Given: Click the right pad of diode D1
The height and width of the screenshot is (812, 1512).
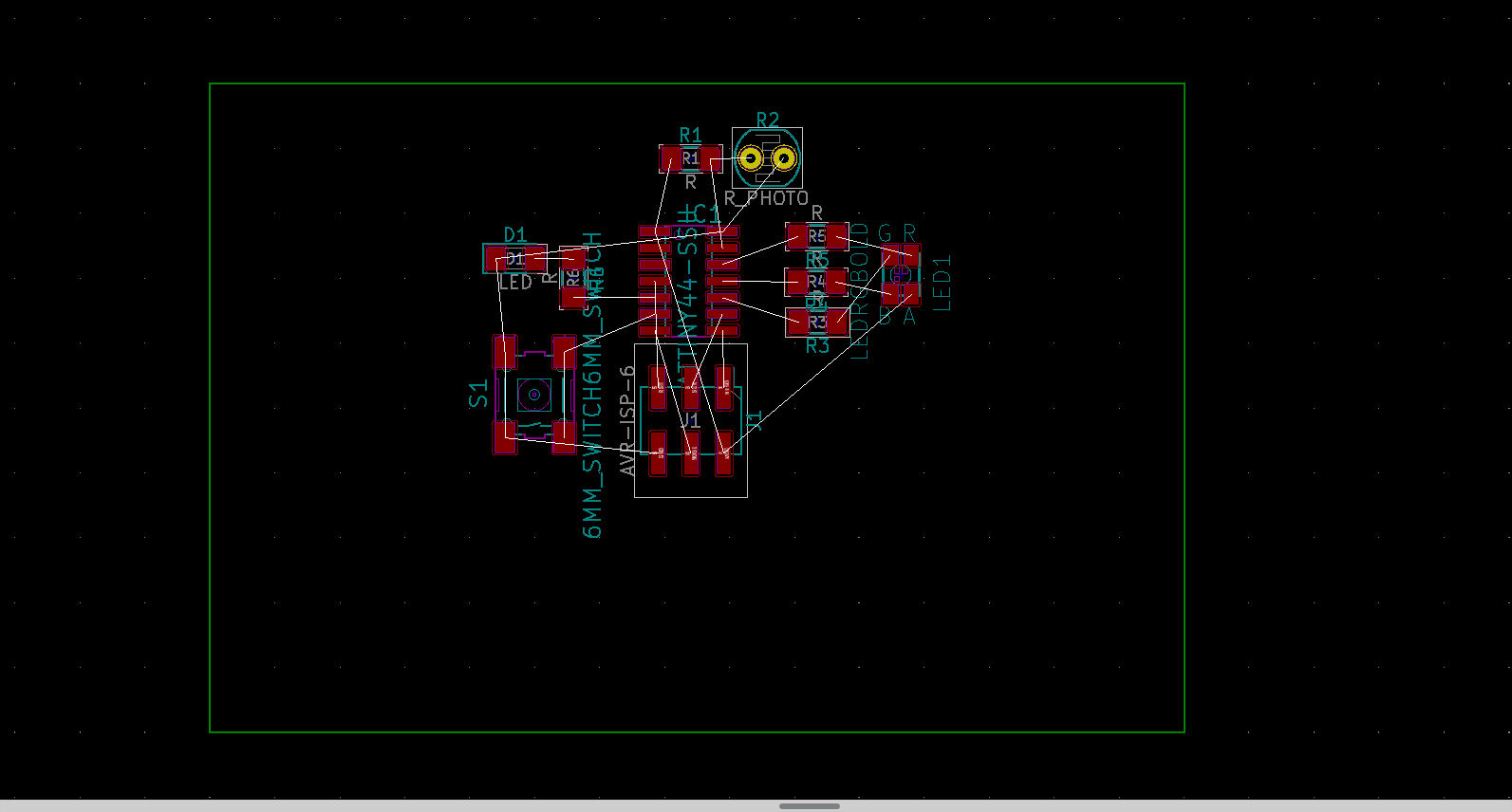Looking at the screenshot, I should (535, 258).
